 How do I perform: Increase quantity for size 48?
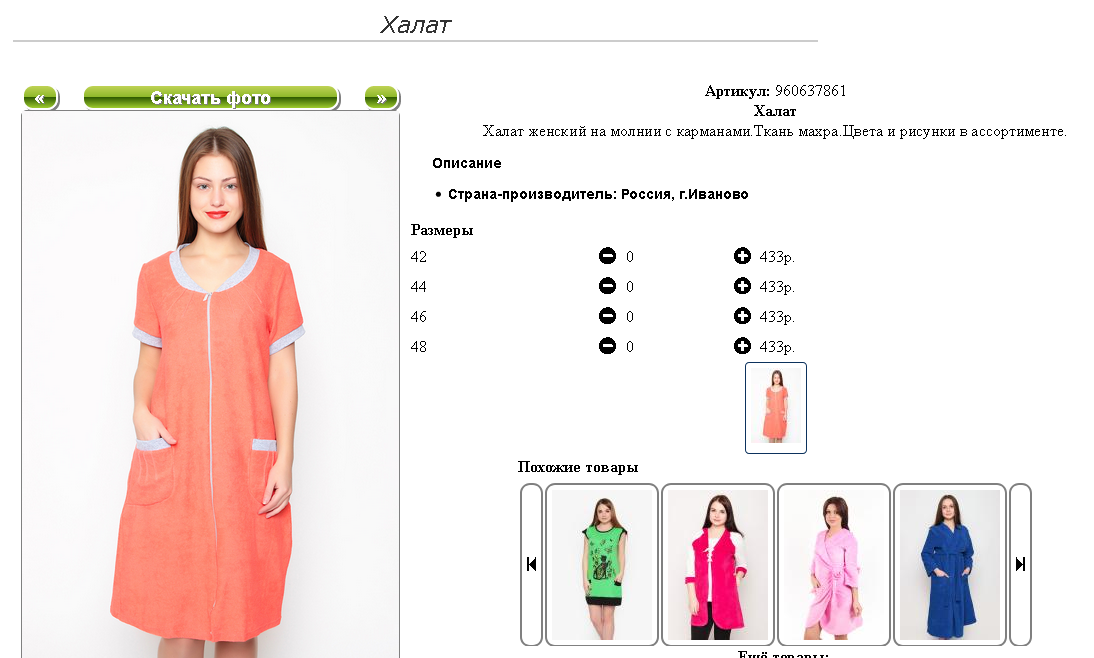(742, 346)
